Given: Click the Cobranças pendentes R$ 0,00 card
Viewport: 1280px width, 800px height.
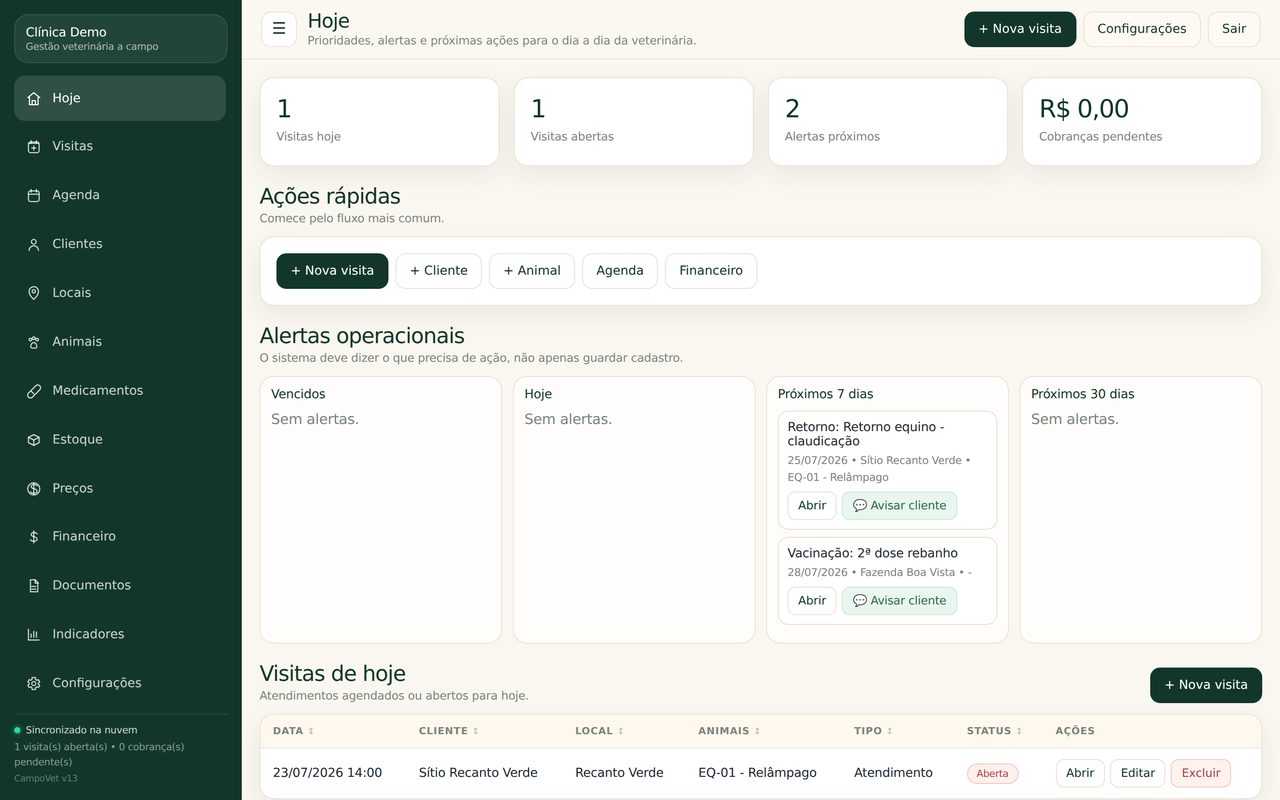Looking at the screenshot, I should click(x=1141, y=122).
